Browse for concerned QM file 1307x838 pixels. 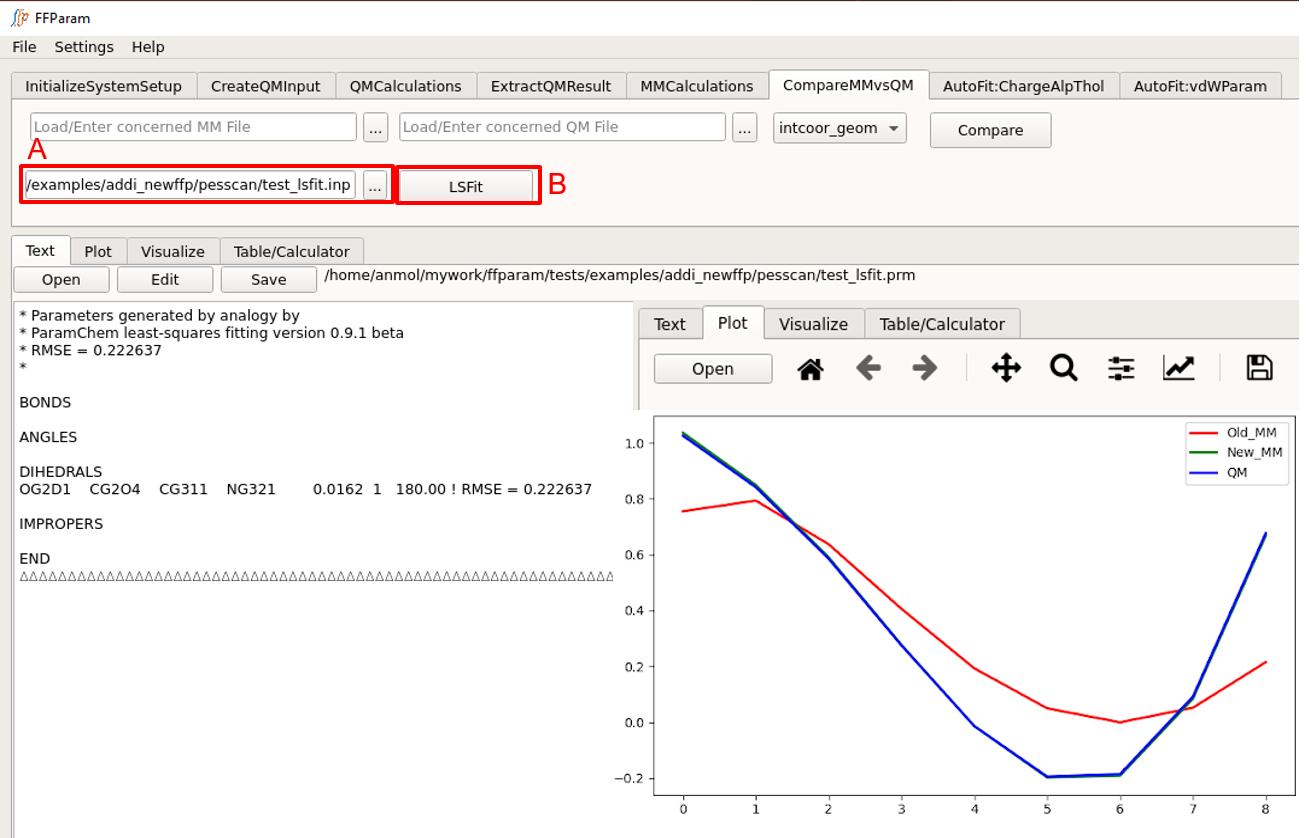(x=744, y=128)
